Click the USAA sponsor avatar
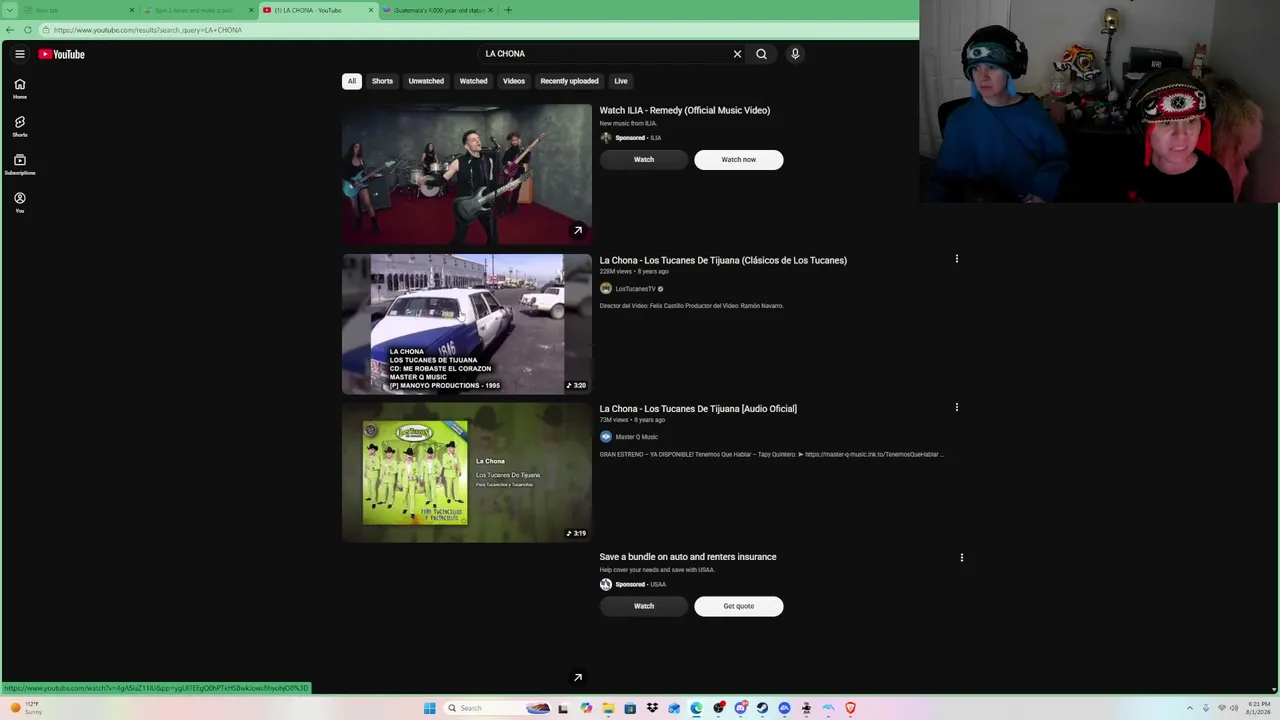The image size is (1280, 720). pyautogui.click(x=605, y=584)
